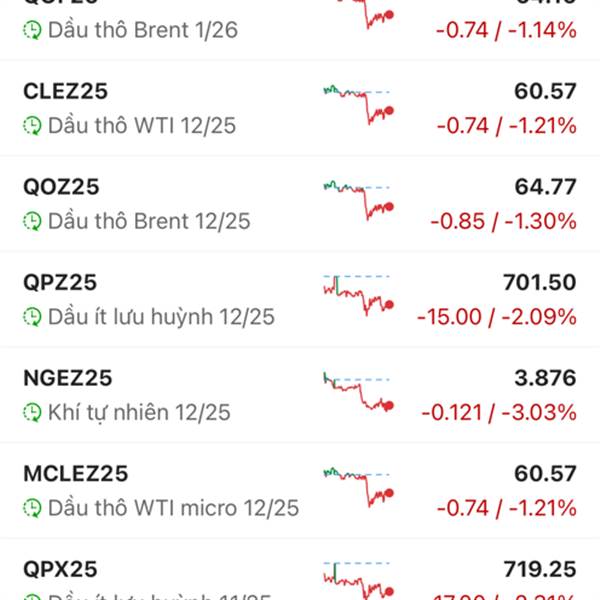Image resolution: width=600 pixels, height=600 pixels.
Task: Open the QPZ25 mini price chart
Action: coord(358,295)
